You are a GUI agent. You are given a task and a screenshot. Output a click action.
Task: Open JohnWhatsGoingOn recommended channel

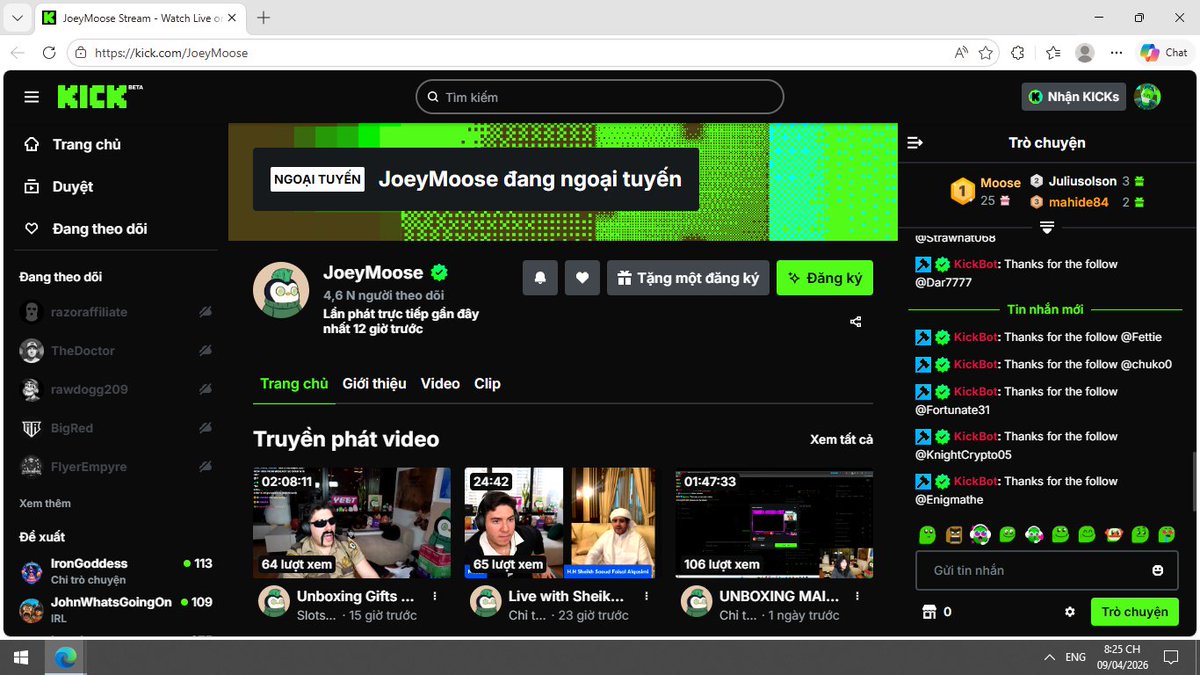click(116, 610)
